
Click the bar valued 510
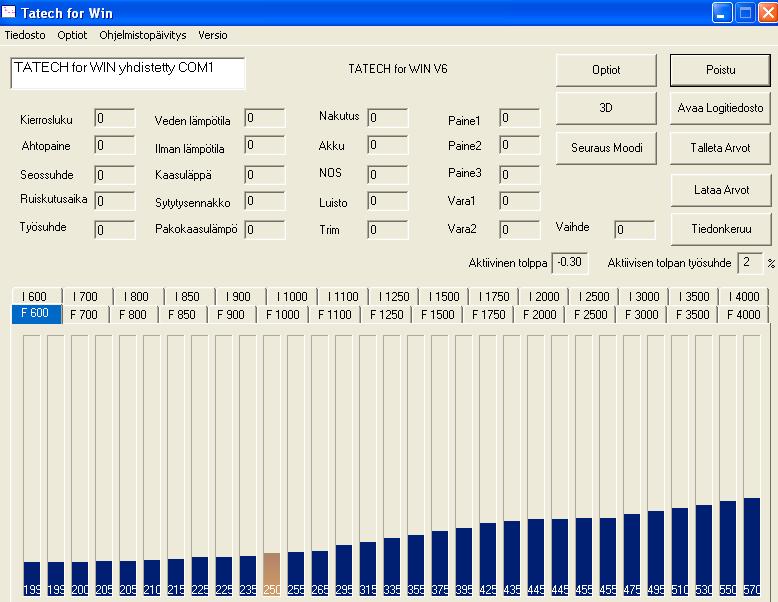680,551
